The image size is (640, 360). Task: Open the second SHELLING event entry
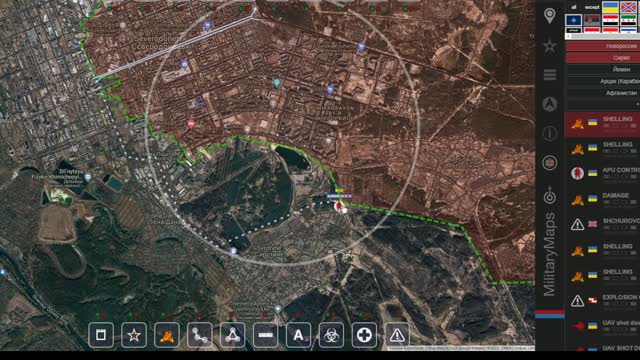602,149
